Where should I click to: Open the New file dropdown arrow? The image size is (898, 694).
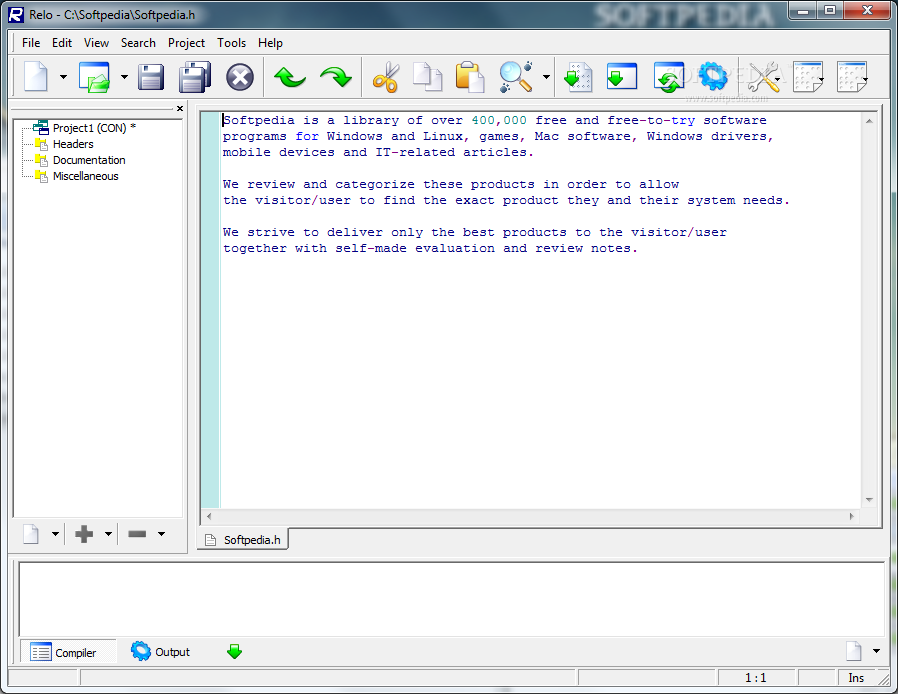[x=64, y=77]
